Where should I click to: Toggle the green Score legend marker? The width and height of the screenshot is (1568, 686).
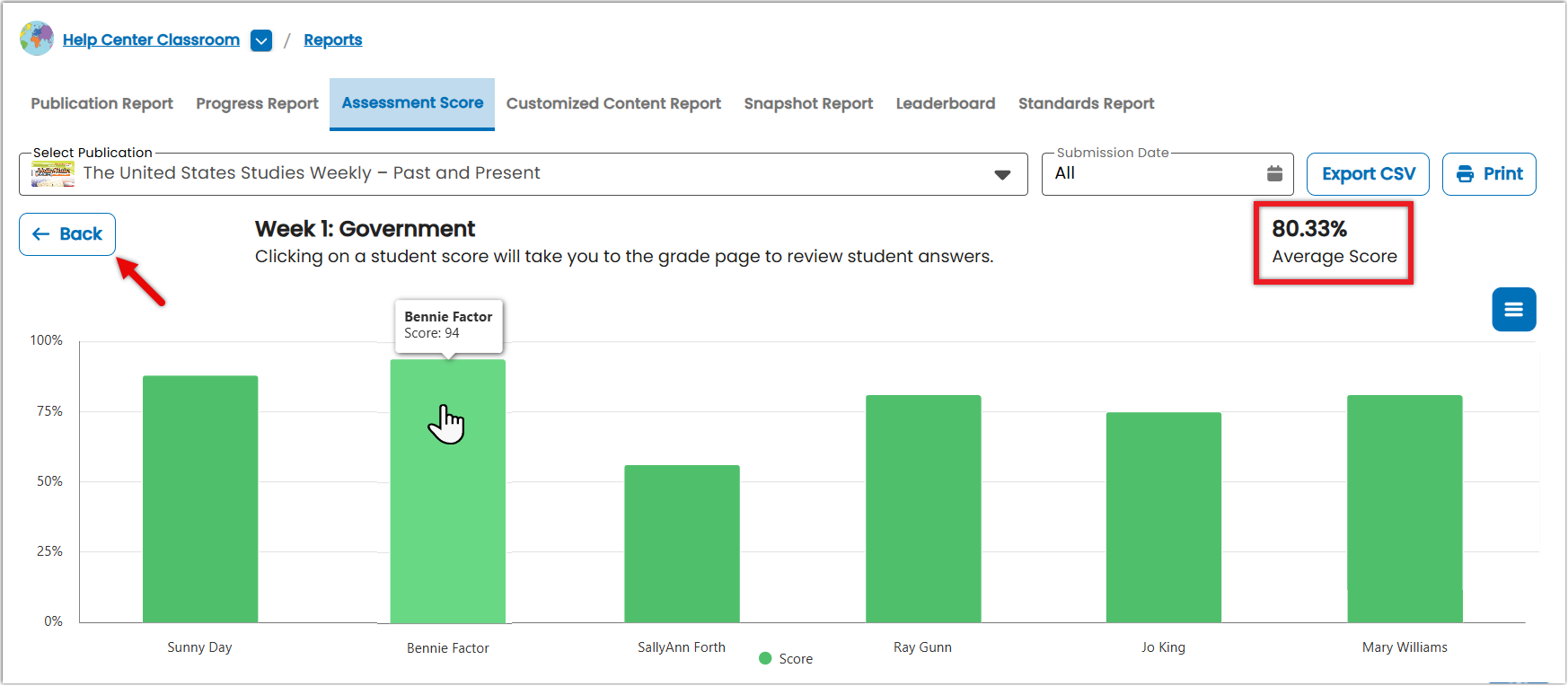click(765, 658)
